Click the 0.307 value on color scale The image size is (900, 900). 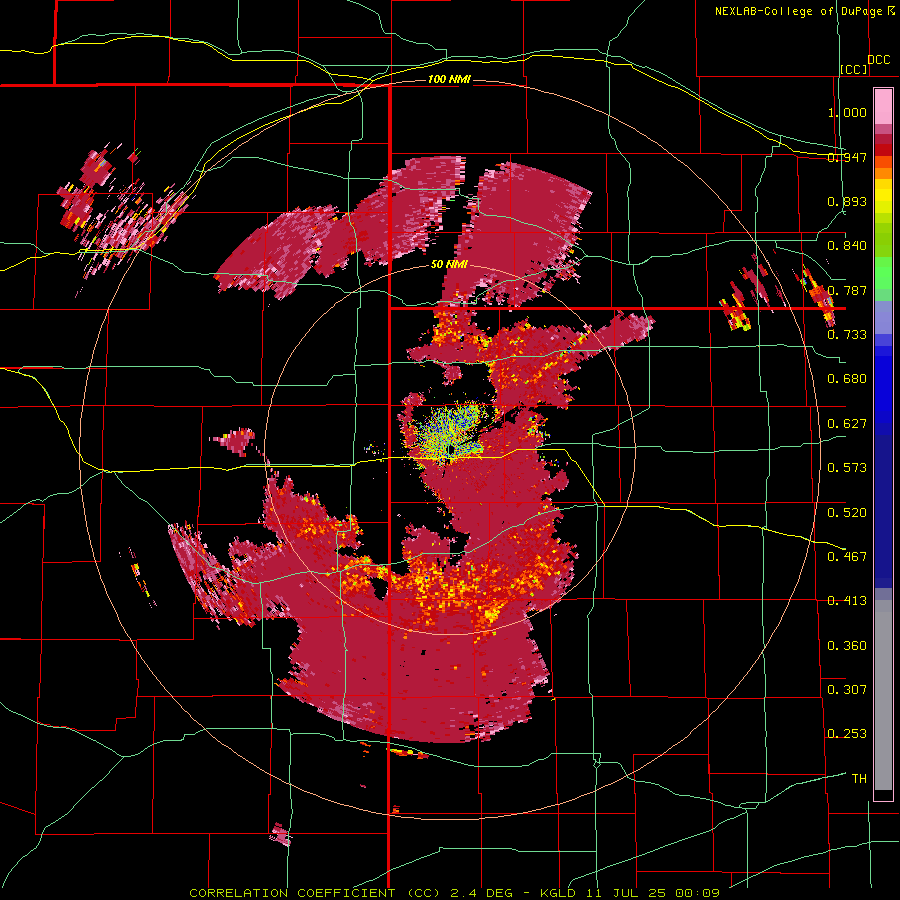pos(847,689)
